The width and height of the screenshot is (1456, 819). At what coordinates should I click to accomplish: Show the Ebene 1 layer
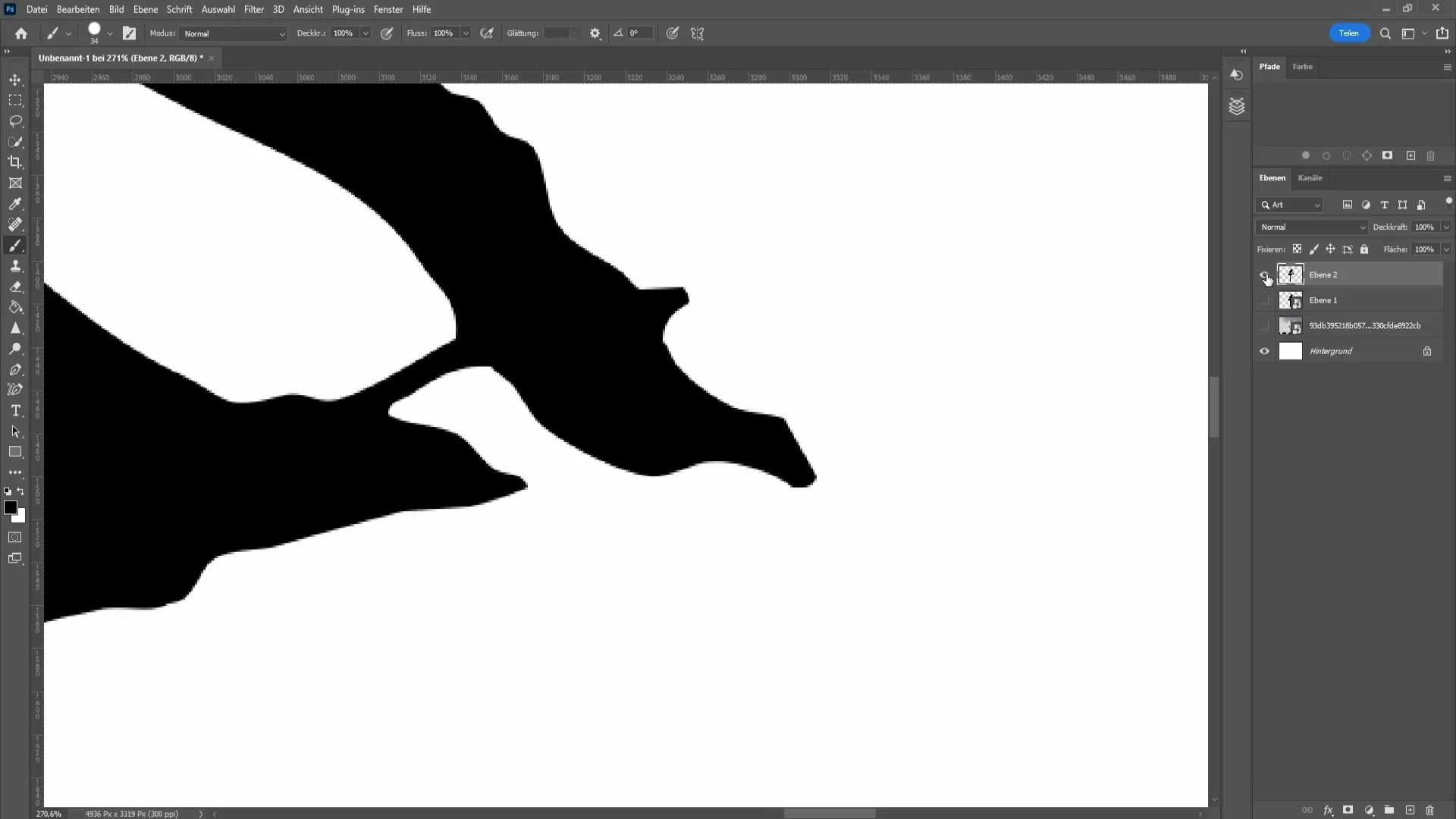[x=1264, y=300]
